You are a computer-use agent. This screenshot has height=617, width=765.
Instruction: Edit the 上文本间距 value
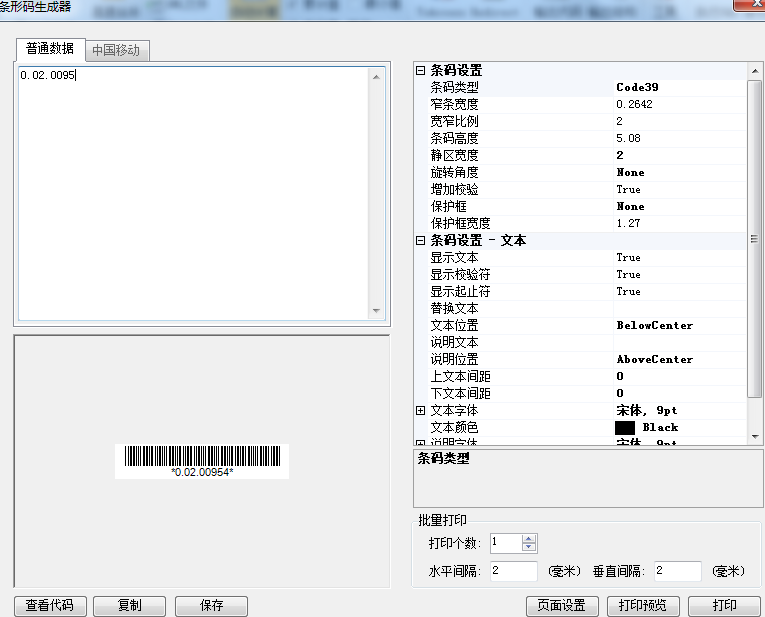click(x=680, y=377)
